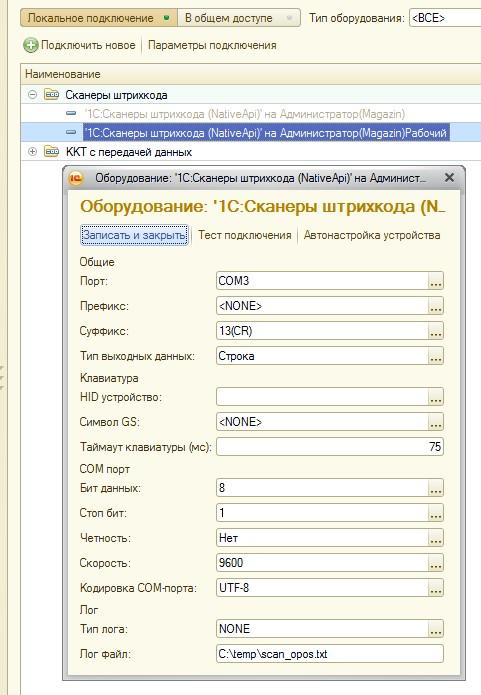This screenshot has height=695, width=481.
Task: Open the Скорость selection ellipsis button
Action: click(x=436, y=563)
